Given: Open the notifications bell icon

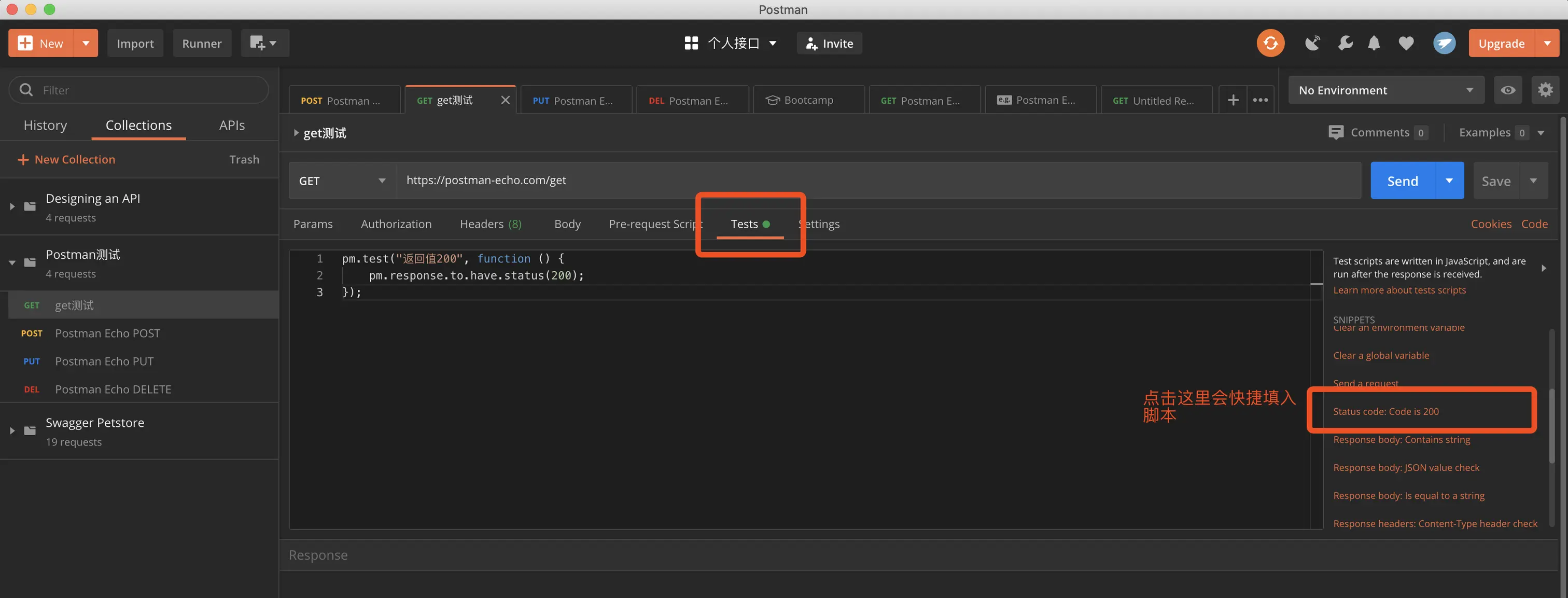Looking at the screenshot, I should coord(1374,43).
